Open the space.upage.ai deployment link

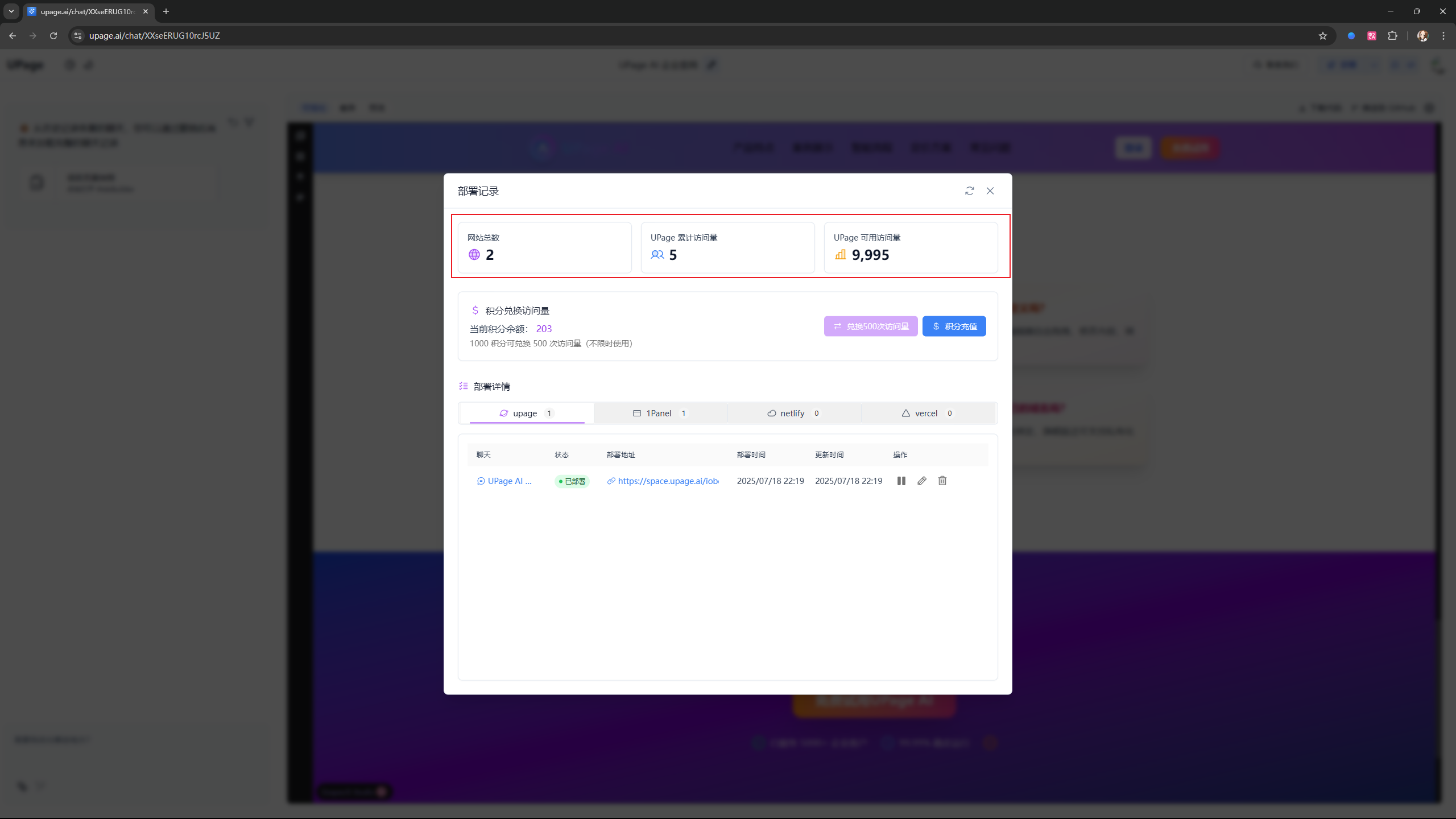coord(663,481)
